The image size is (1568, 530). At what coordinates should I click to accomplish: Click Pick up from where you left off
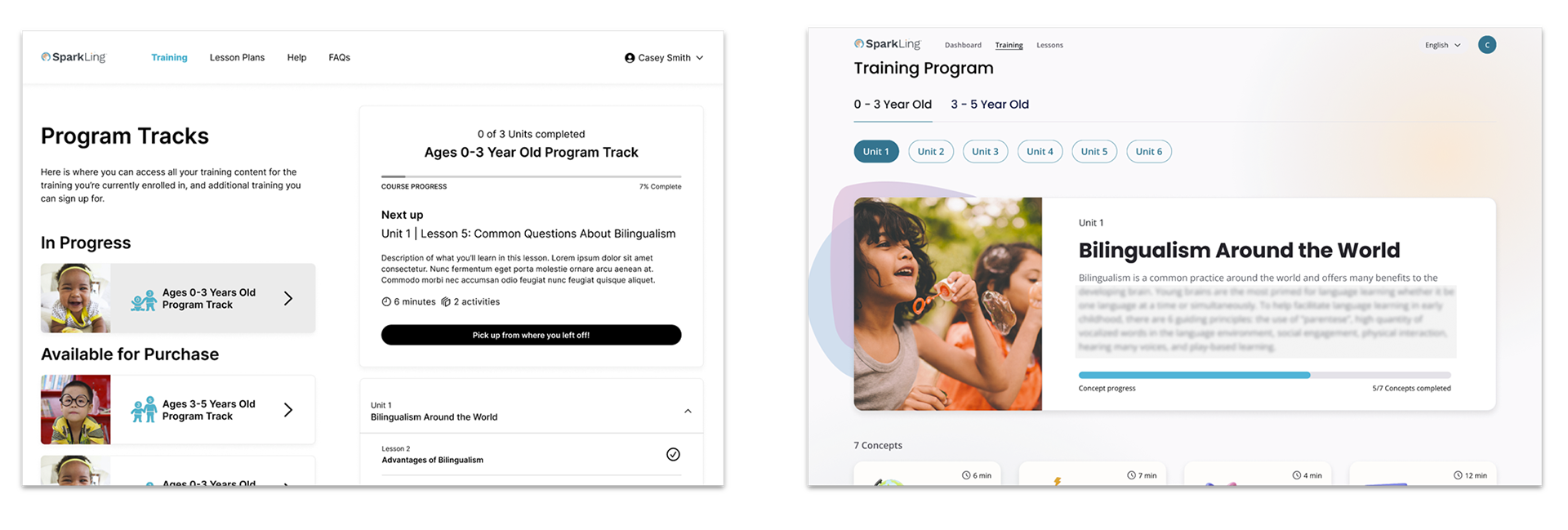click(x=531, y=335)
